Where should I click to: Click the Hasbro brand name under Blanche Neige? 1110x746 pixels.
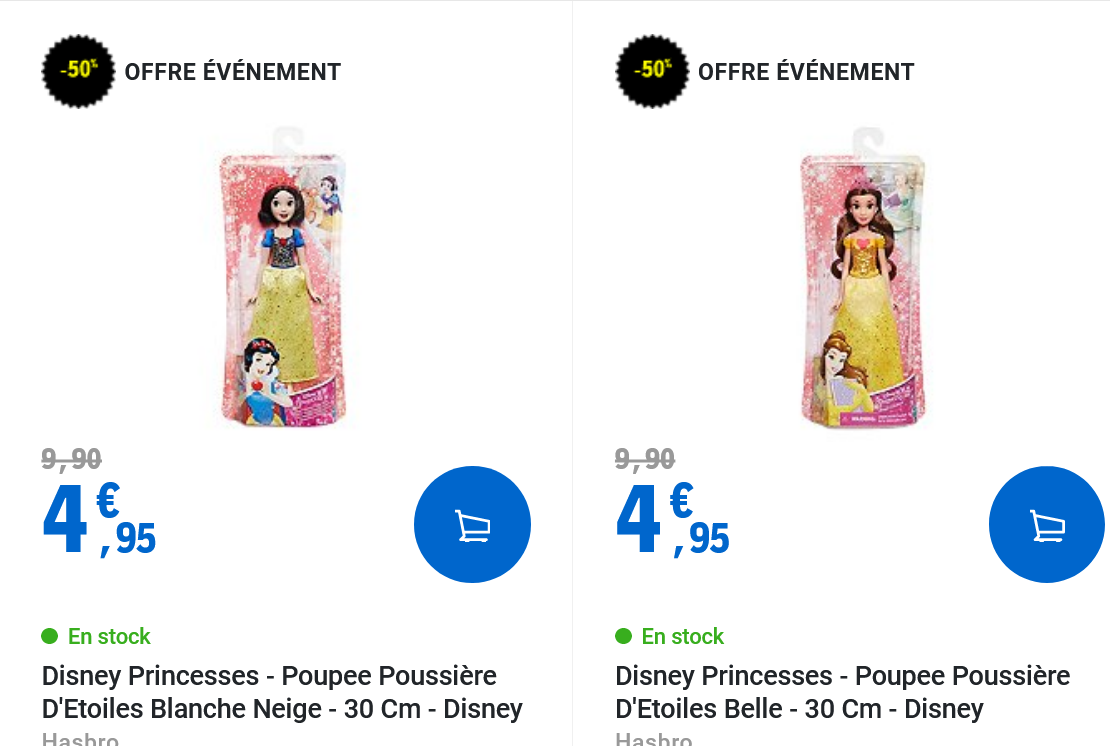(x=80, y=738)
